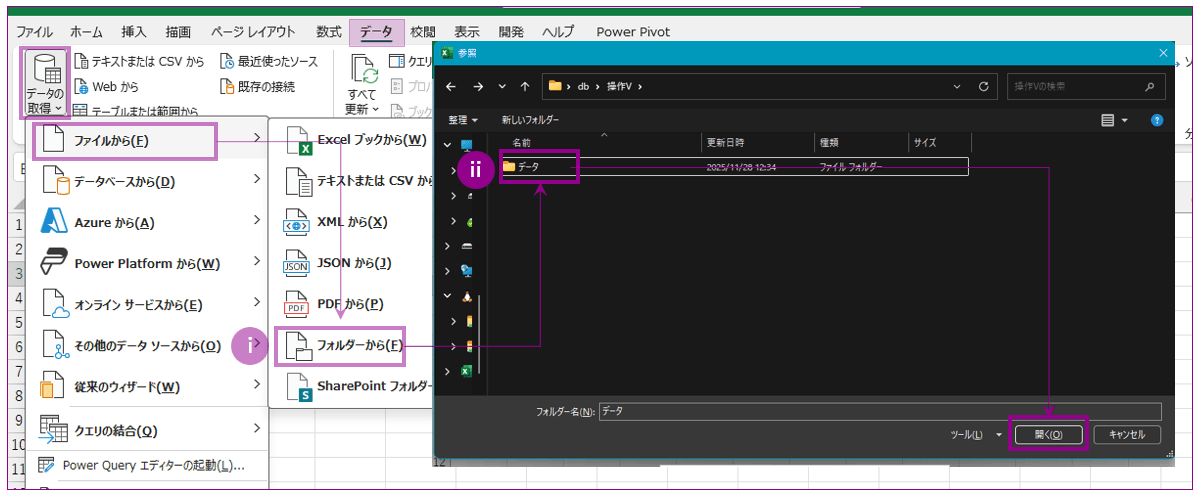
Task: Click the 操作V segment in address path
Action: pos(619,87)
